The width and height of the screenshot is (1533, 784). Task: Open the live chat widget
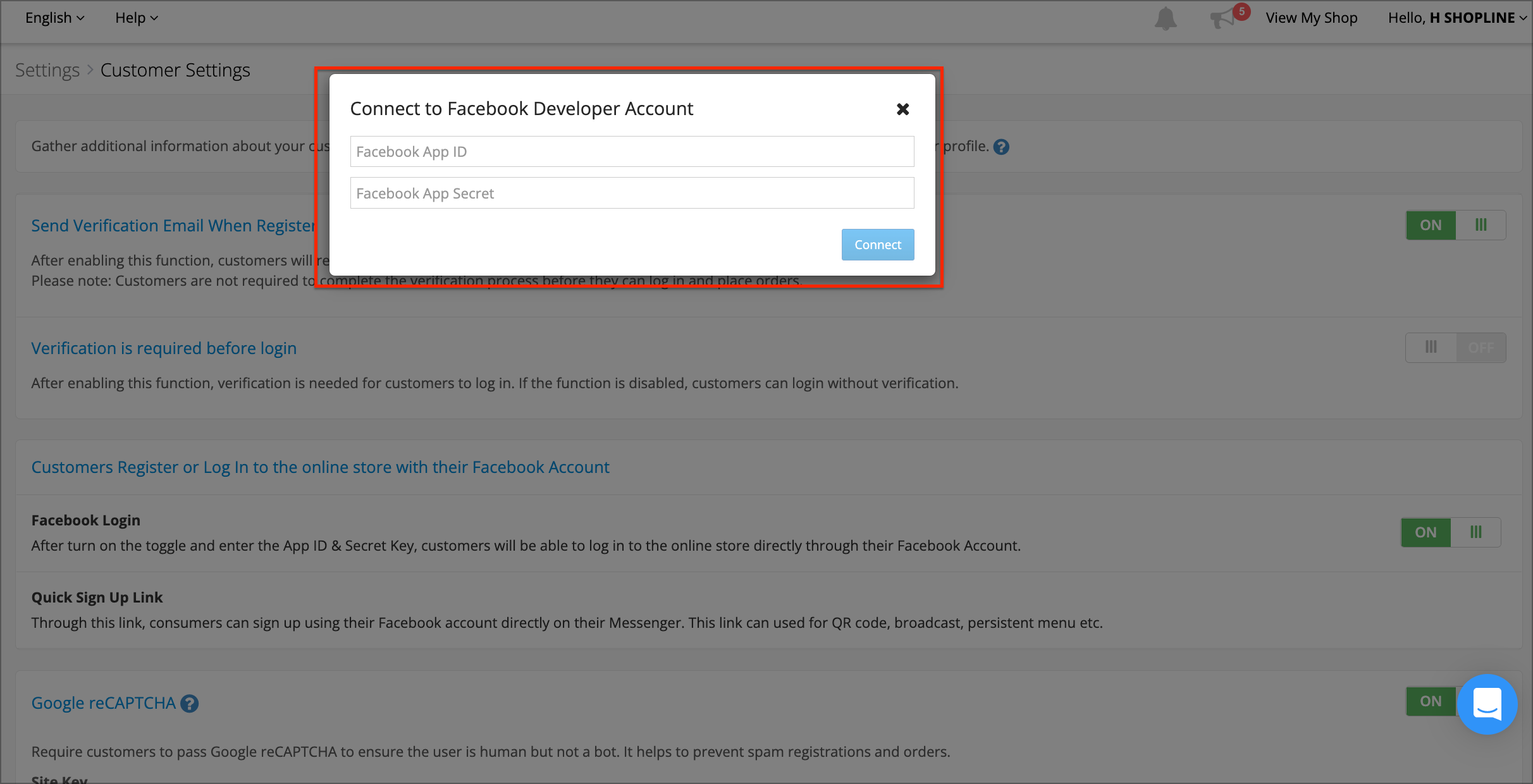(1487, 704)
